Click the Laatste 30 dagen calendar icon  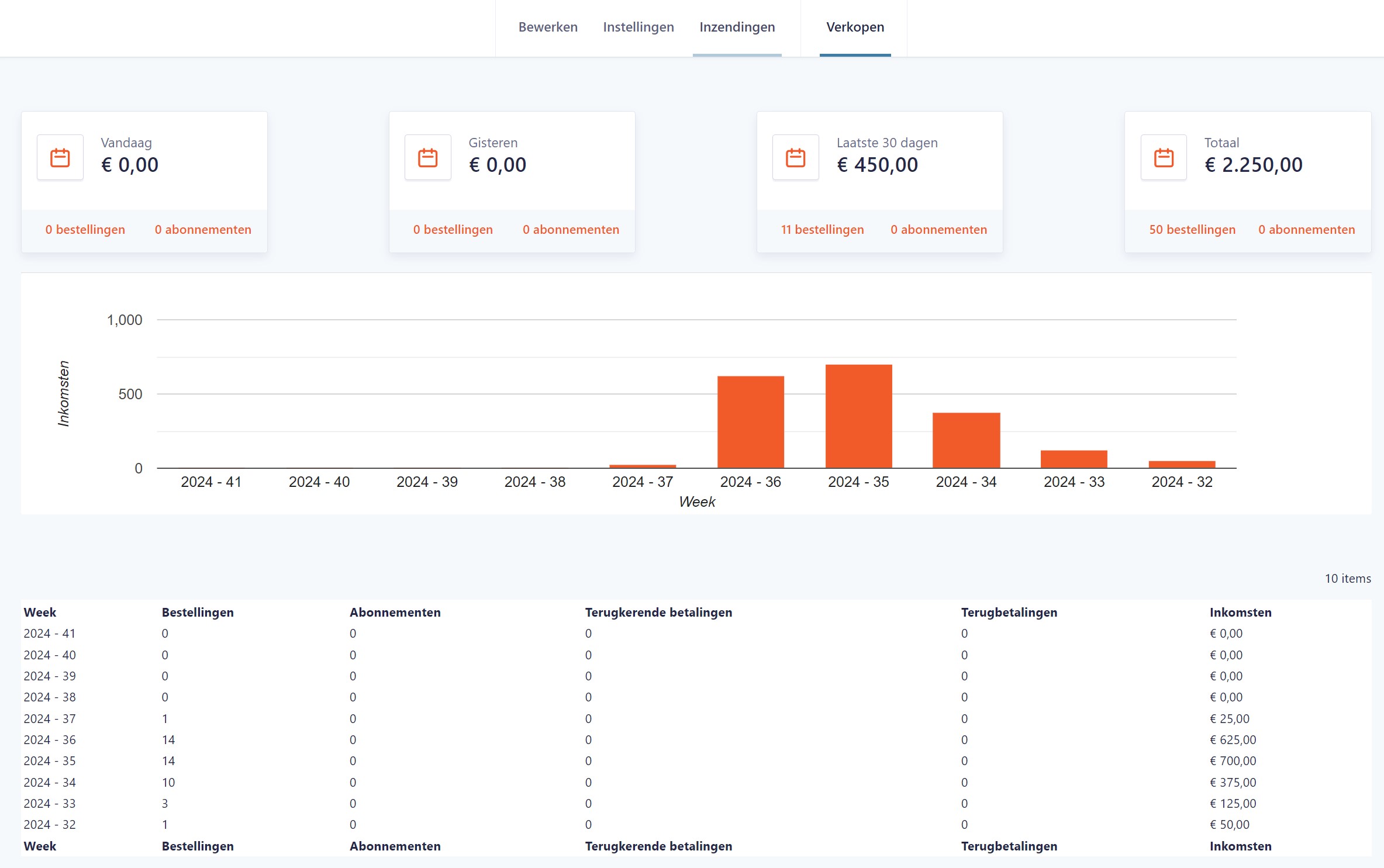[x=796, y=158]
